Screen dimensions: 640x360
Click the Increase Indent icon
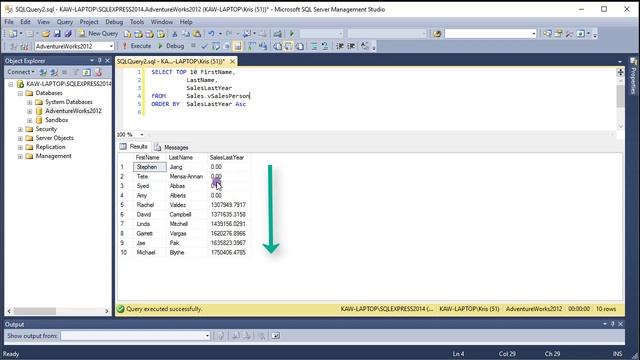351,46
